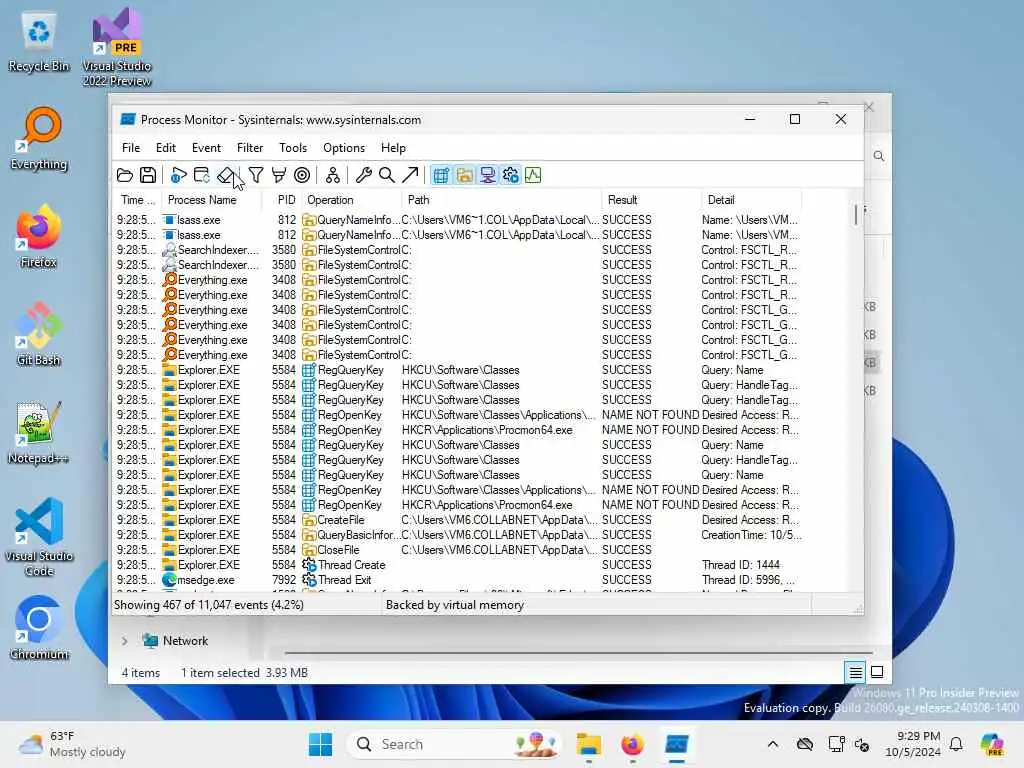
Task: Click the Process Name column header
Action: (x=210, y=200)
